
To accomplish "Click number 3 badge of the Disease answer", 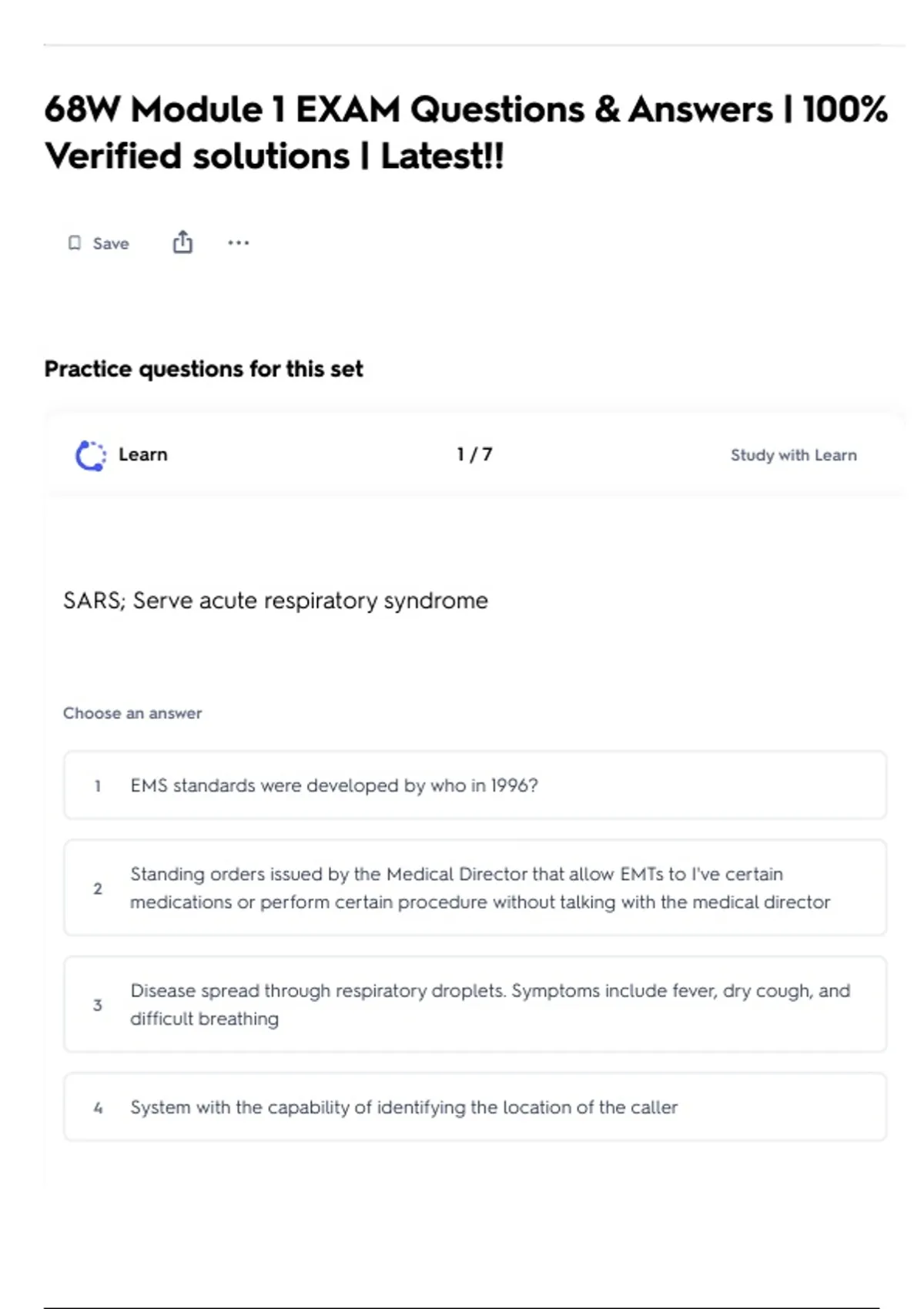I will pyautogui.click(x=98, y=1005).
